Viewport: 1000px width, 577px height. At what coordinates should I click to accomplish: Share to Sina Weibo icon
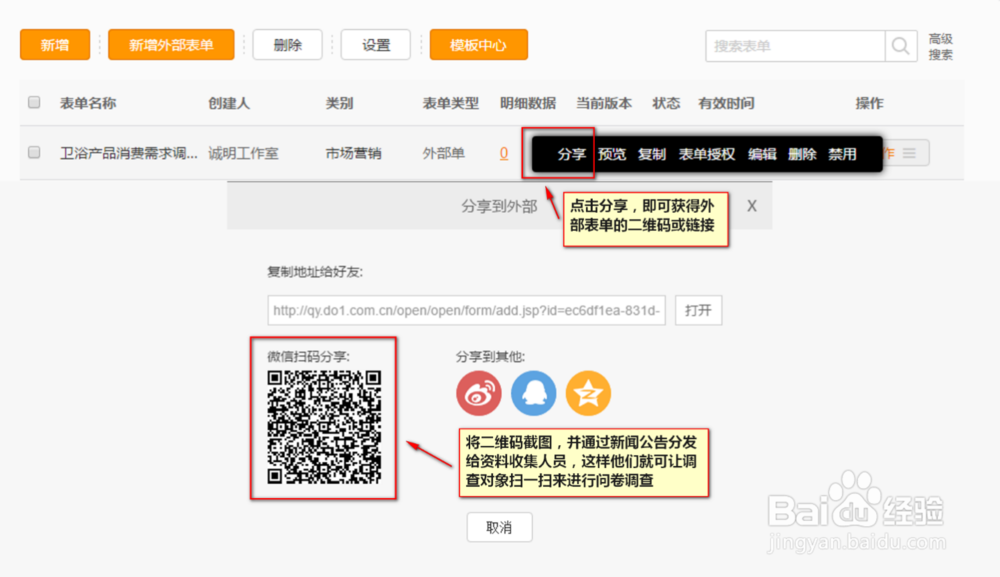click(479, 393)
